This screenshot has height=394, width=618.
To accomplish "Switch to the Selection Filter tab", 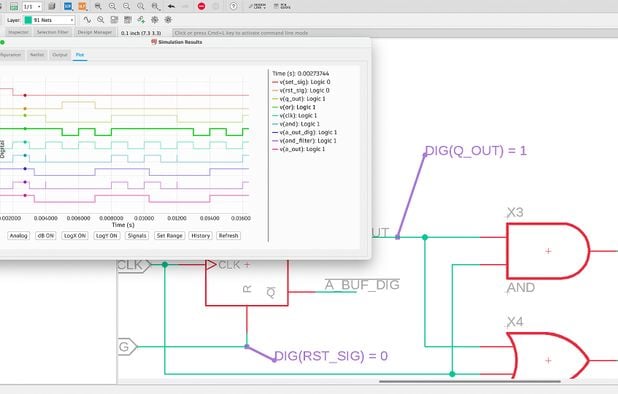I will [x=52, y=32].
